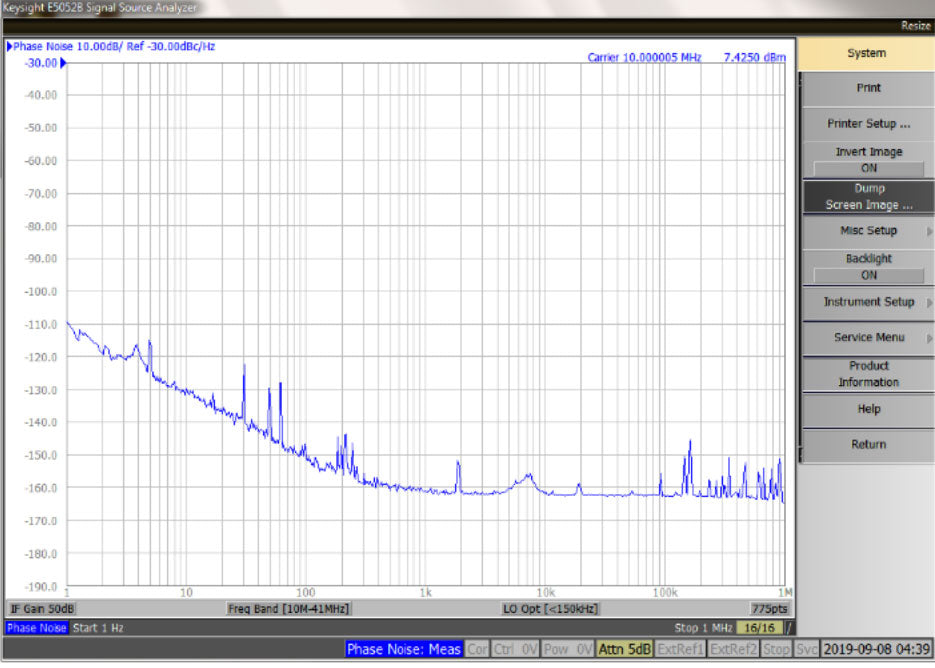Click the Attn 5dB status indicator
935x668 pixels.
coord(624,650)
